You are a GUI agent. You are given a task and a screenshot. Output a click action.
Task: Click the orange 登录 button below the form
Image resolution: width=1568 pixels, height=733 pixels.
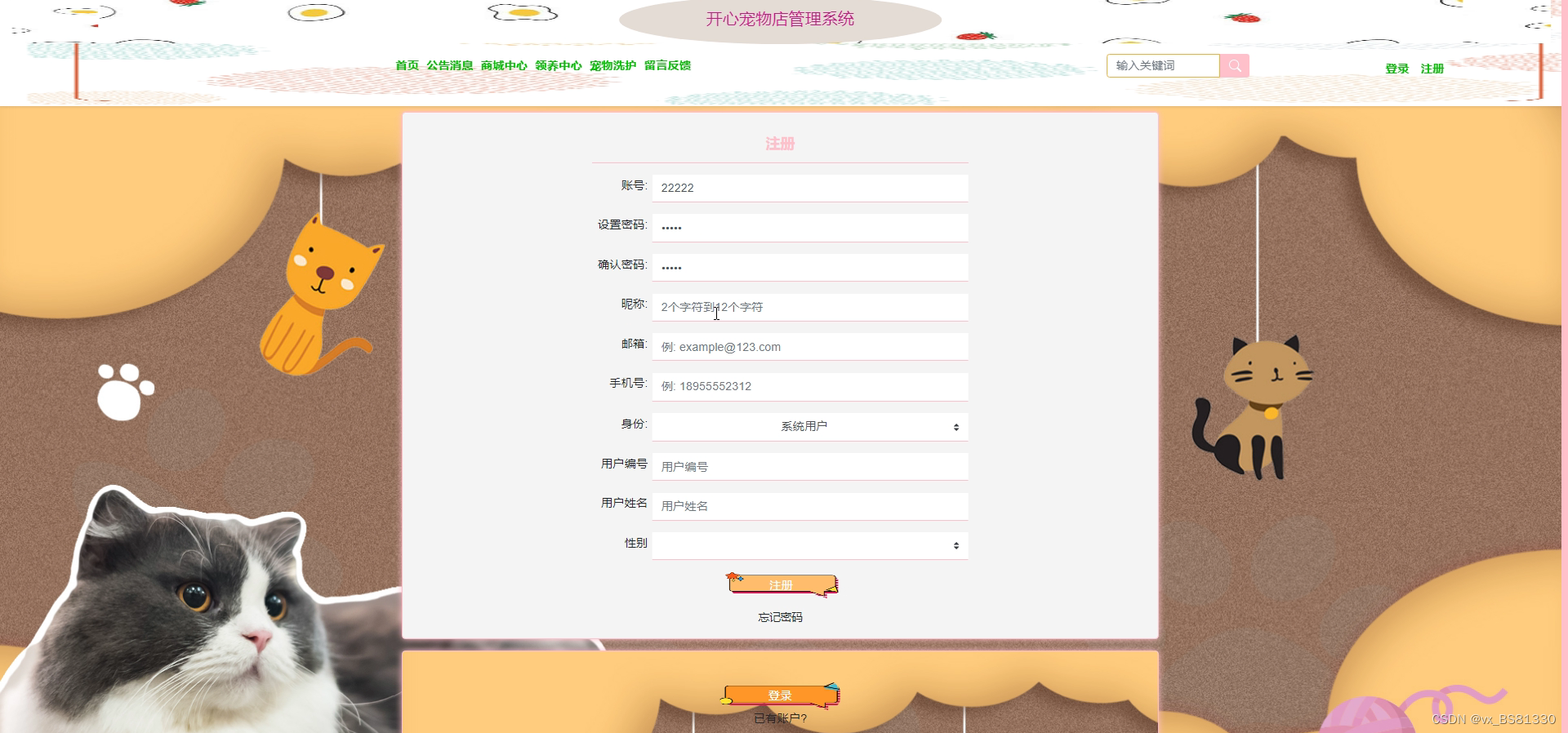pyautogui.click(x=780, y=695)
